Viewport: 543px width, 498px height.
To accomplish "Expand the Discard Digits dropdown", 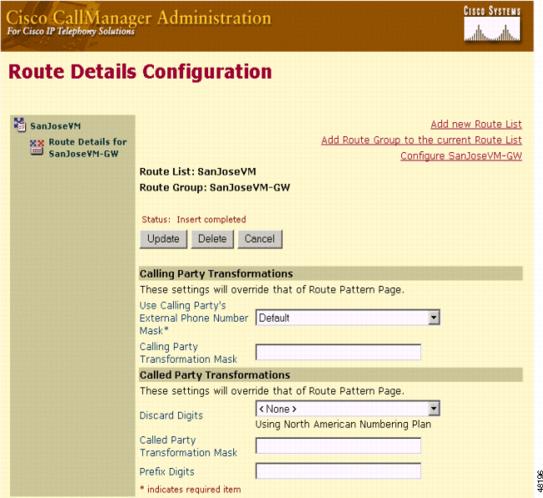I will pos(348,409).
